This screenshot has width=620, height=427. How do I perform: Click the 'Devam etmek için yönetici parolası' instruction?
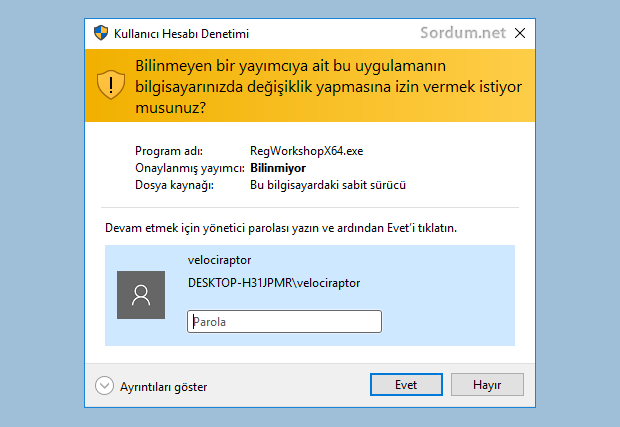point(281,228)
